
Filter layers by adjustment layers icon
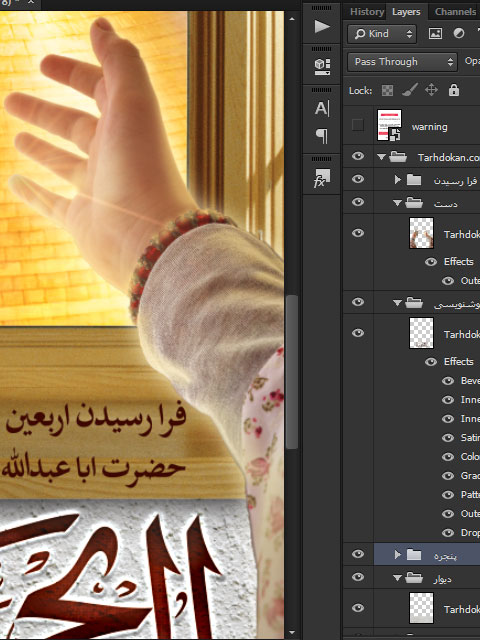click(x=459, y=33)
